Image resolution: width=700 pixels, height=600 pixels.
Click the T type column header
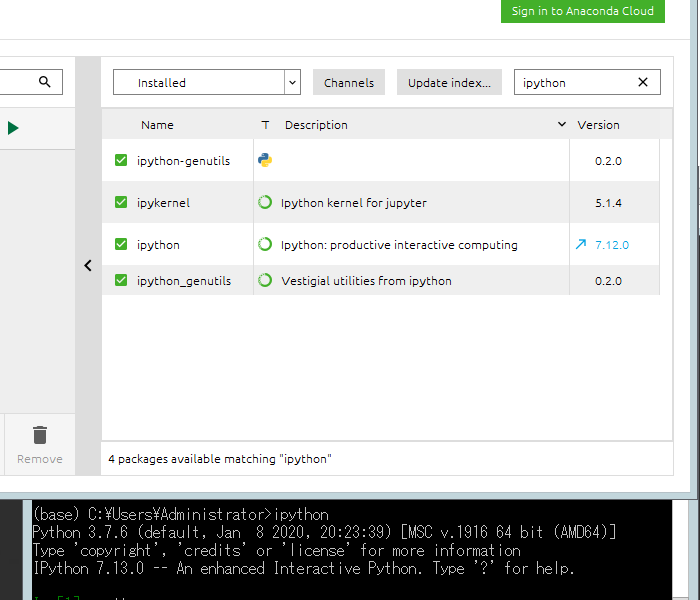(265, 125)
